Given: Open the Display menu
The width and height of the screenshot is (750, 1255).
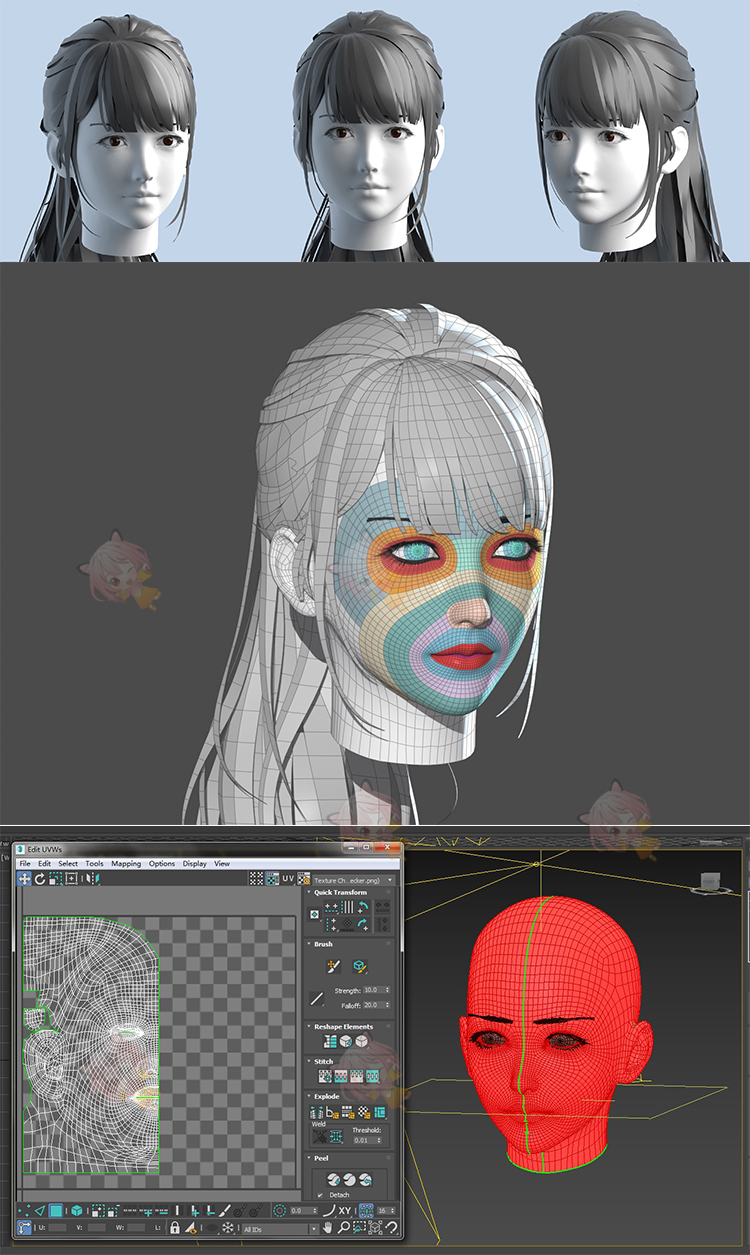Looking at the screenshot, I should pyautogui.click(x=195, y=864).
